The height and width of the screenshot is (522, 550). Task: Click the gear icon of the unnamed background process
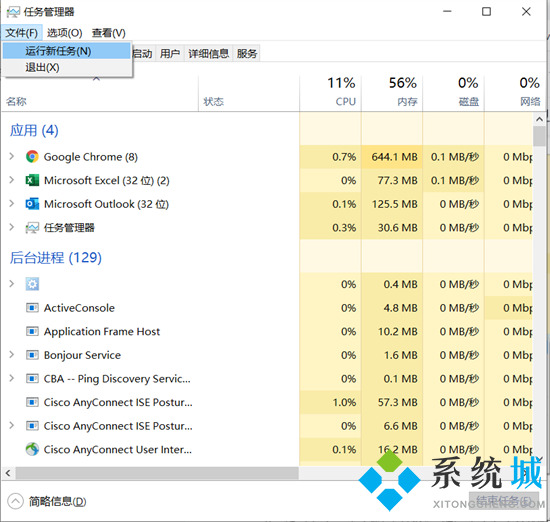pyautogui.click(x=32, y=284)
